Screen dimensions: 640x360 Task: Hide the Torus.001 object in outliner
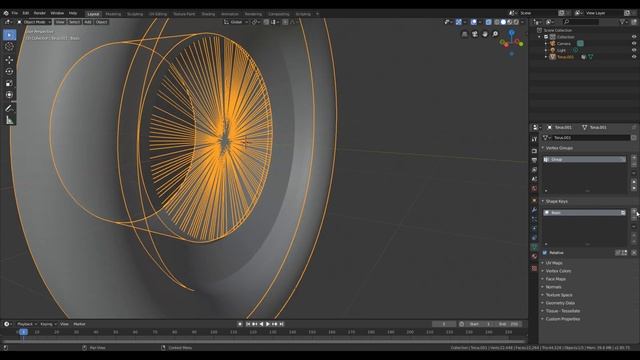coord(634,57)
